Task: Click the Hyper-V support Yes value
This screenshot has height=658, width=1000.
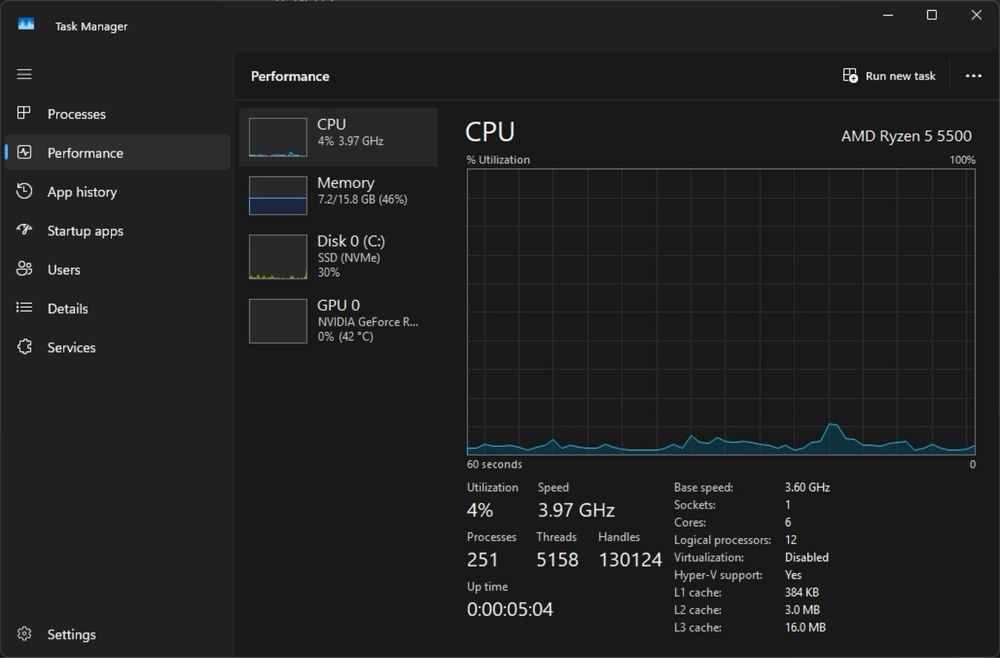Action: 793,575
